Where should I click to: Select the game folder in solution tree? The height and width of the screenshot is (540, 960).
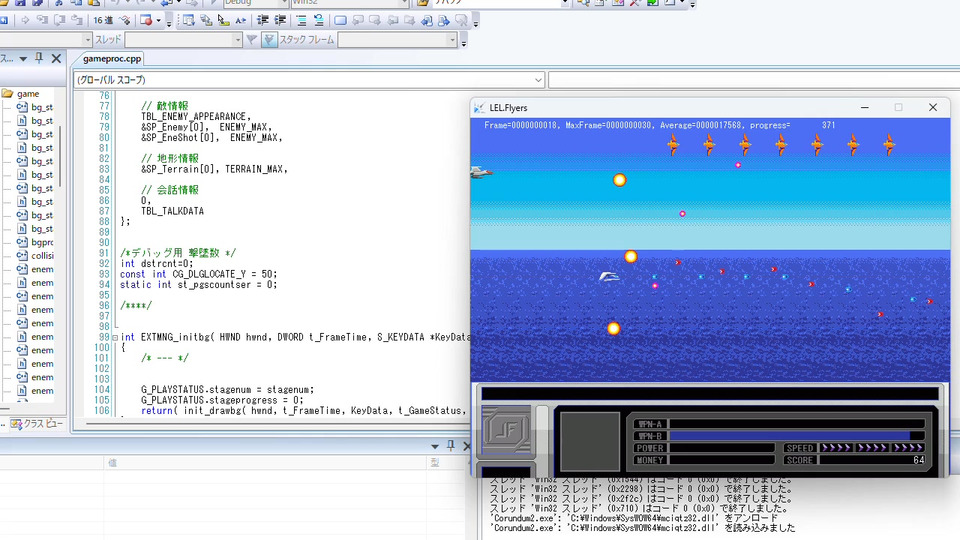[27, 93]
